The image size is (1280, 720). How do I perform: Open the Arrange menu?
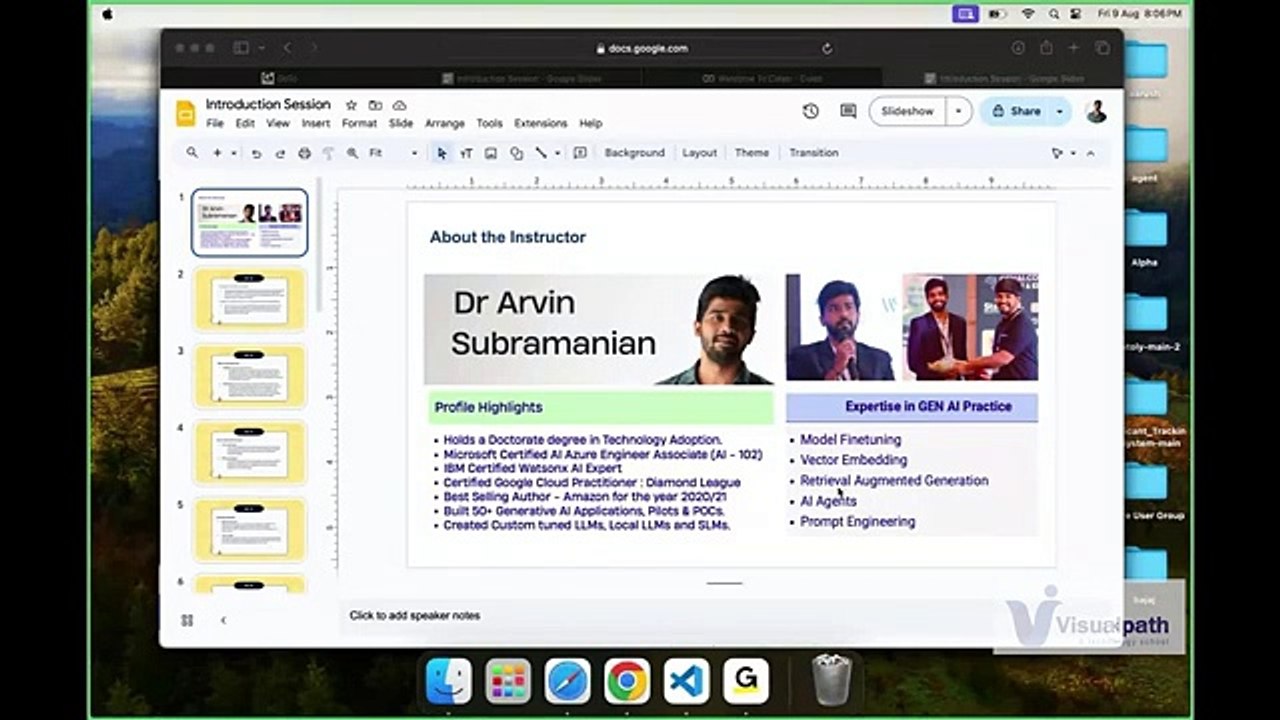tap(445, 123)
